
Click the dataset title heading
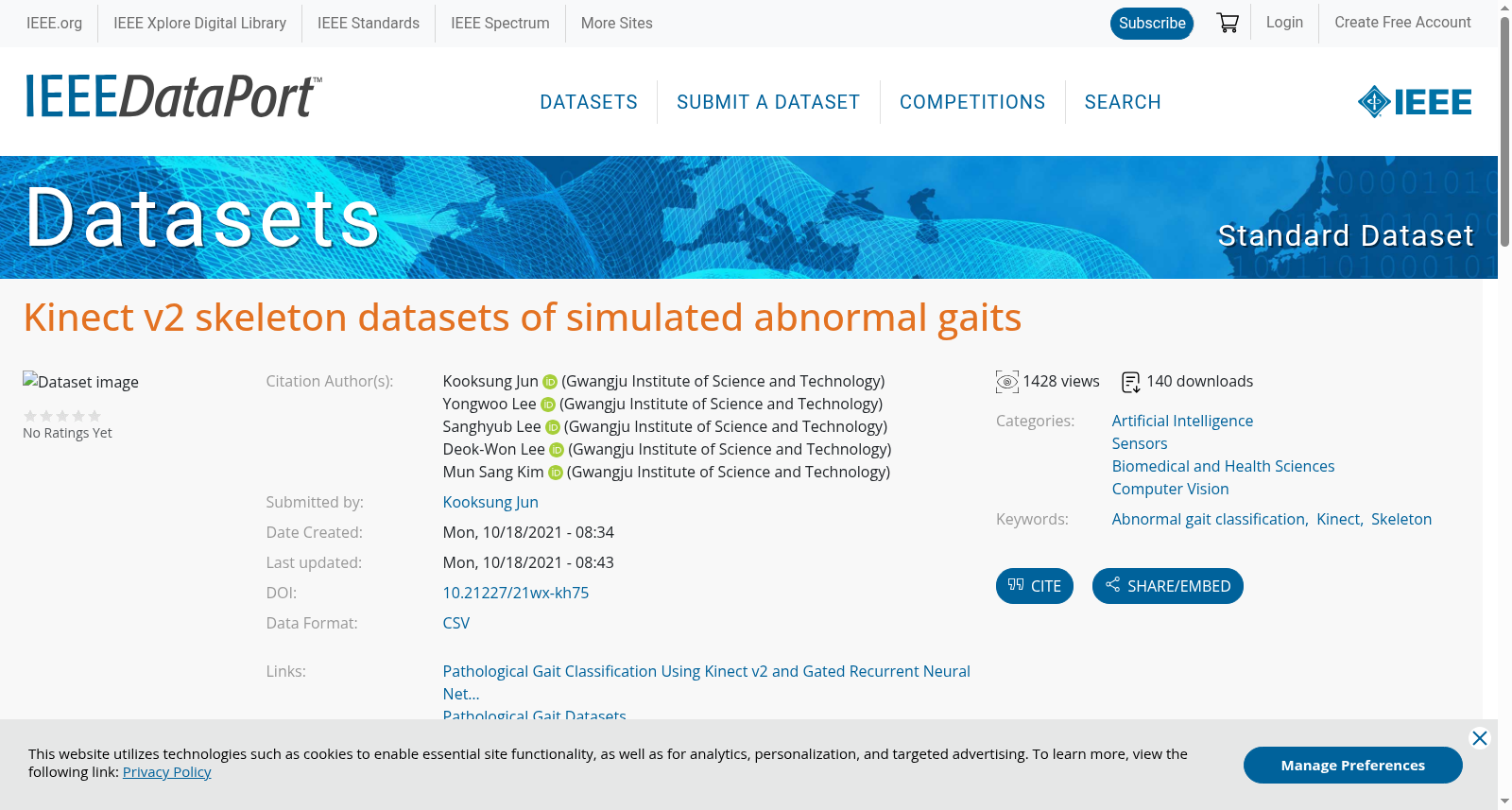523,318
